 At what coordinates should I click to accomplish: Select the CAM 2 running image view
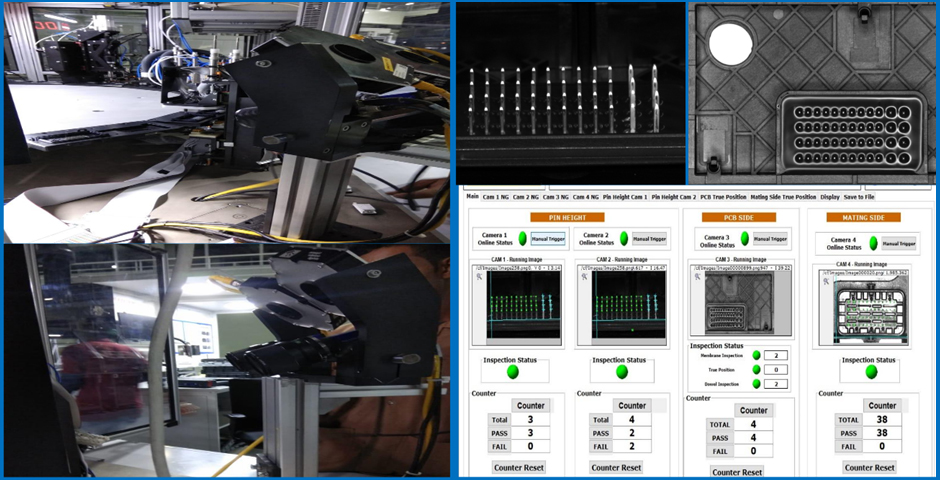(x=622, y=305)
